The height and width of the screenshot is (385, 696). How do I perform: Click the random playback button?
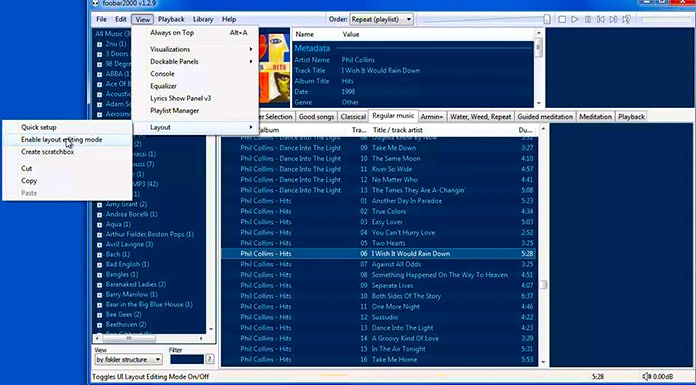pos(627,20)
